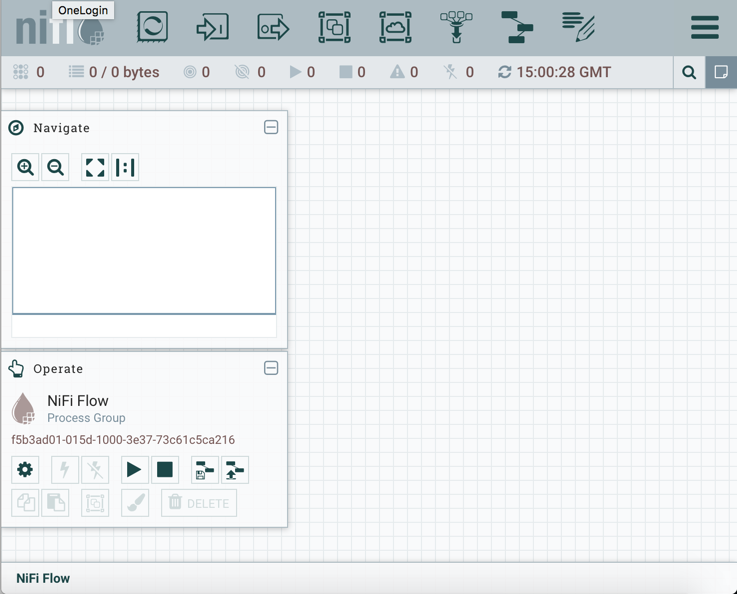Screen dimensions: 737x594
Task: Collapse the Operate panel
Action: coord(271,368)
